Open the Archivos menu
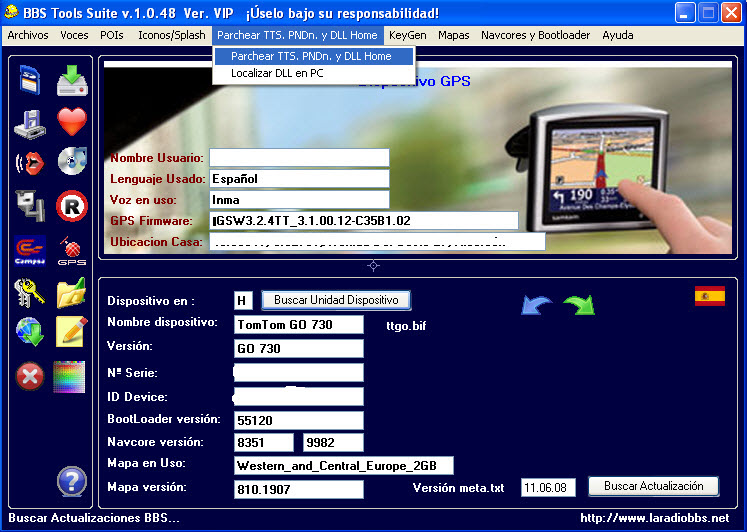This screenshot has width=747, height=532. tap(28, 35)
